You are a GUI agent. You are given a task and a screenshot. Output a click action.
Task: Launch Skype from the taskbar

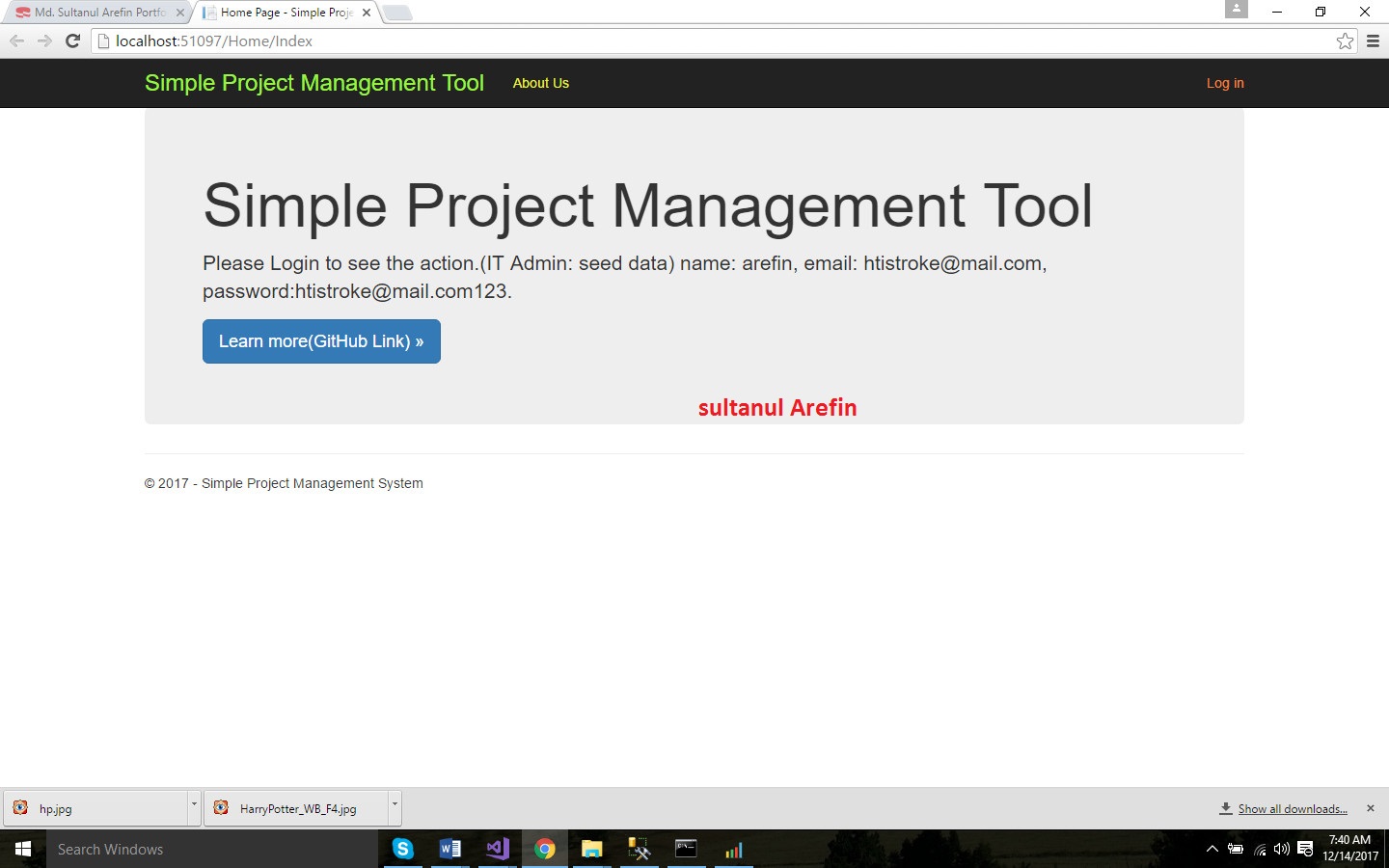pos(403,849)
